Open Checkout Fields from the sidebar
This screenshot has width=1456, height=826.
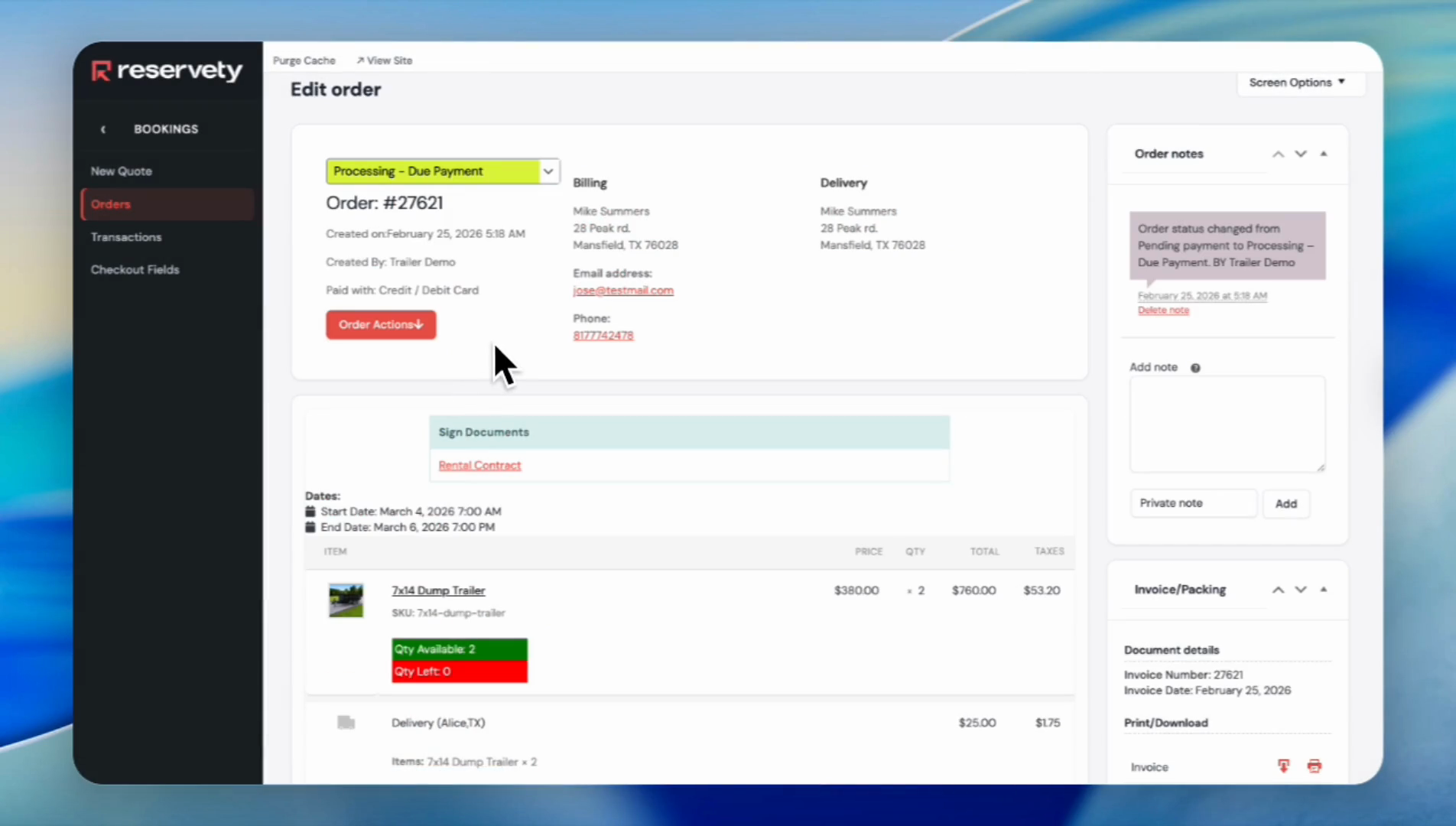tap(135, 269)
